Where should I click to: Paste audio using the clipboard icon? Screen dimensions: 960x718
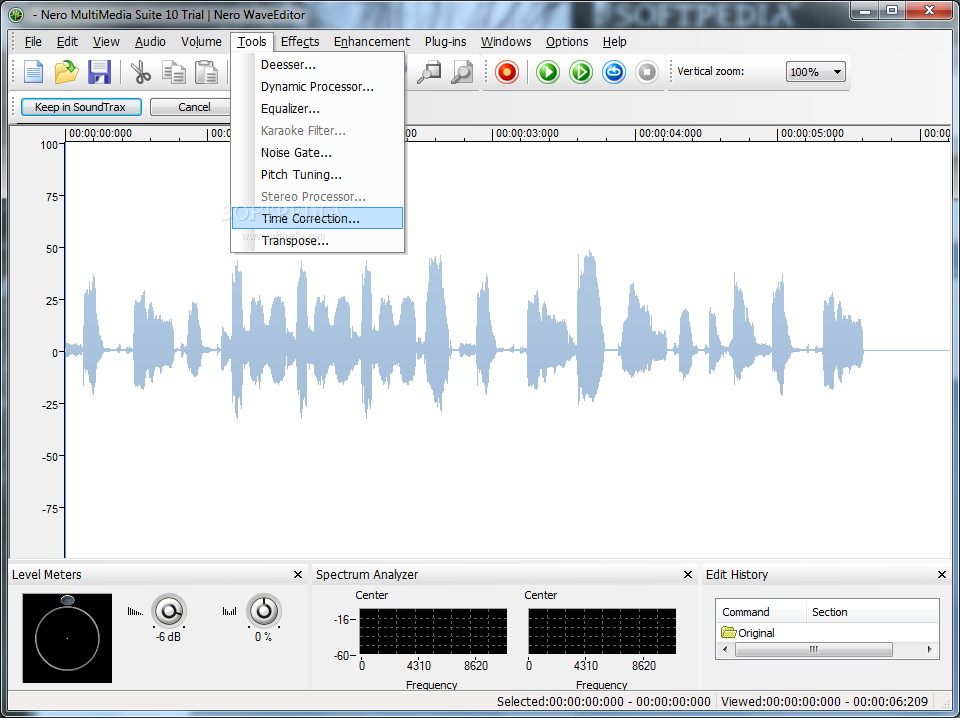pos(207,72)
